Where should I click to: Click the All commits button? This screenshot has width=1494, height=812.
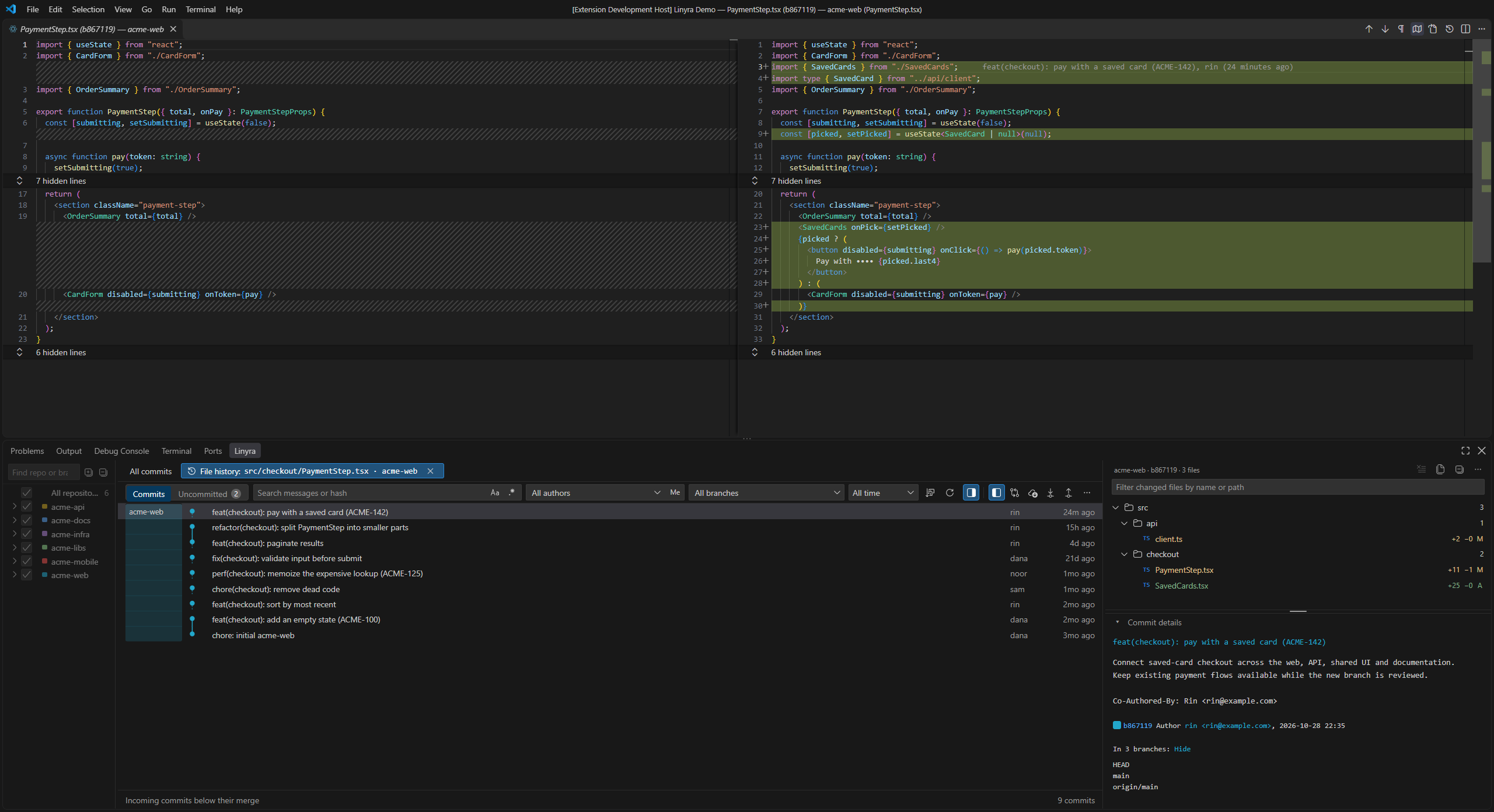[x=151, y=471]
